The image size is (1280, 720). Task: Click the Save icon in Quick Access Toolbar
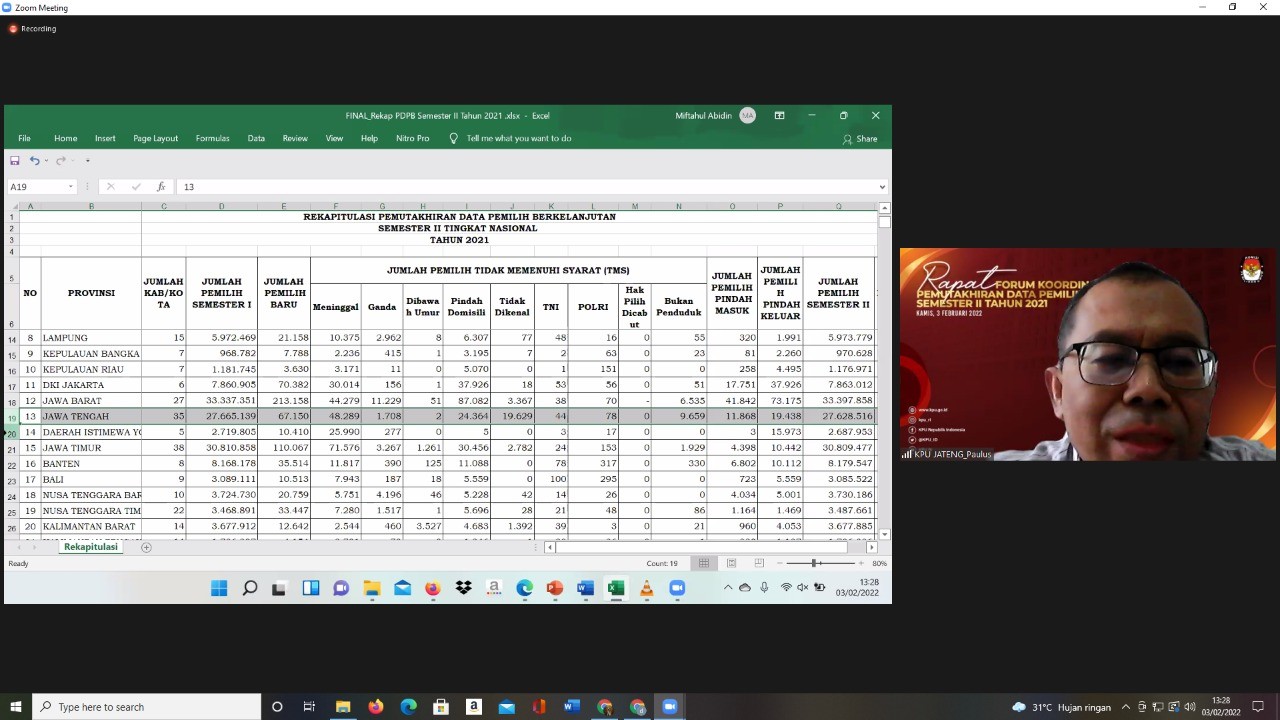(x=15, y=160)
